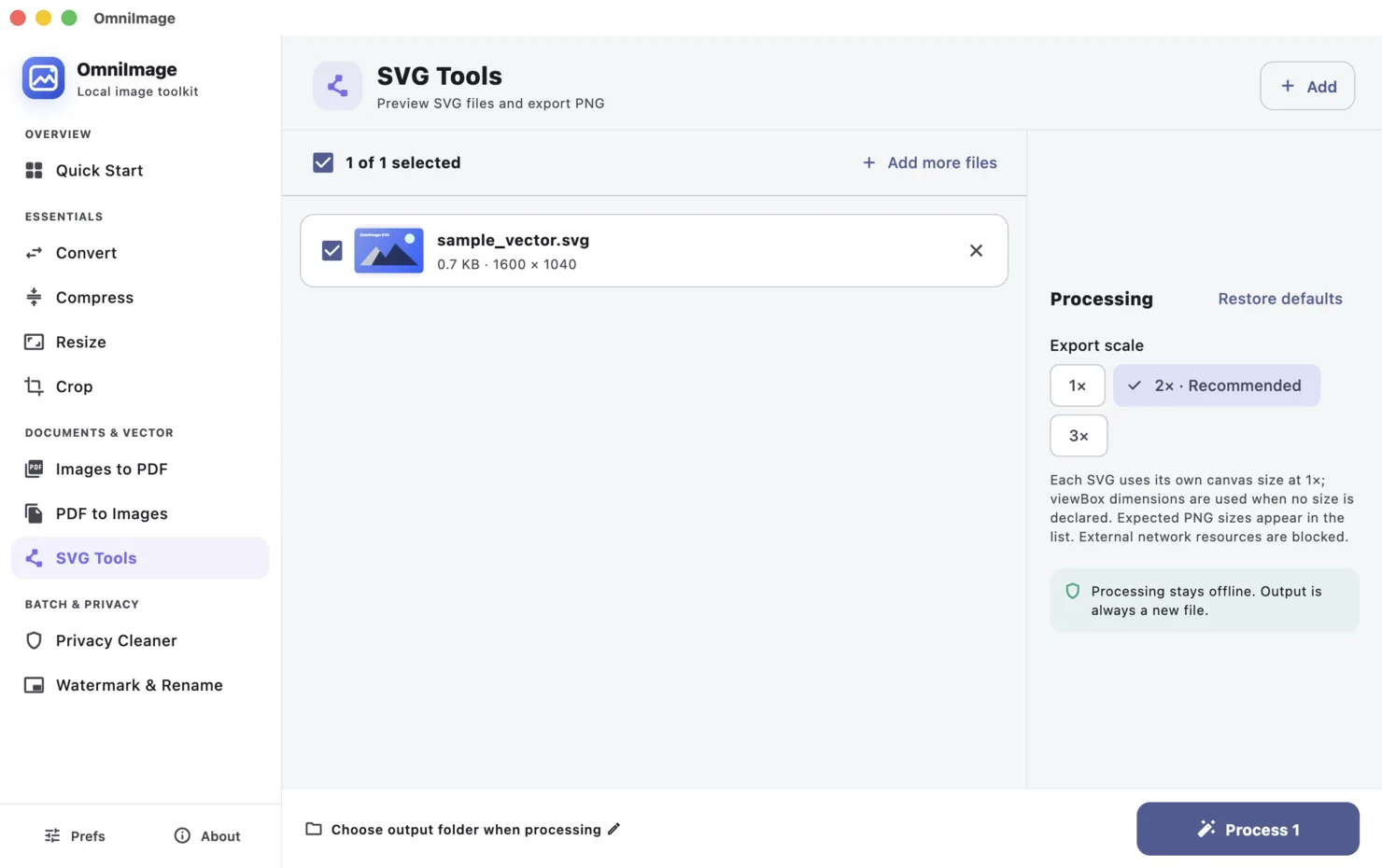Select the 3× export scale
This screenshot has width=1382, height=868.
click(x=1079, y=436)
